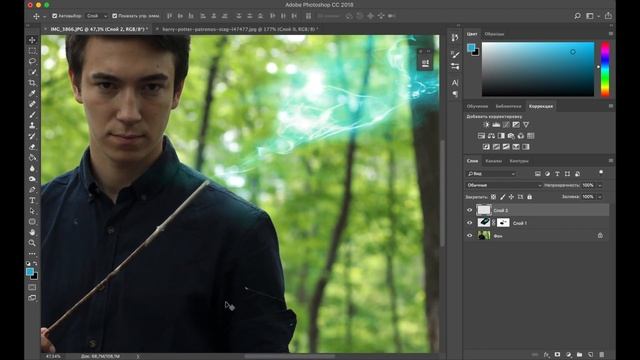This screenshot has height=360, width=640.
Task: Select the Move tool in the toolbar
Action: pyautogui.click(x=32, y=40)
